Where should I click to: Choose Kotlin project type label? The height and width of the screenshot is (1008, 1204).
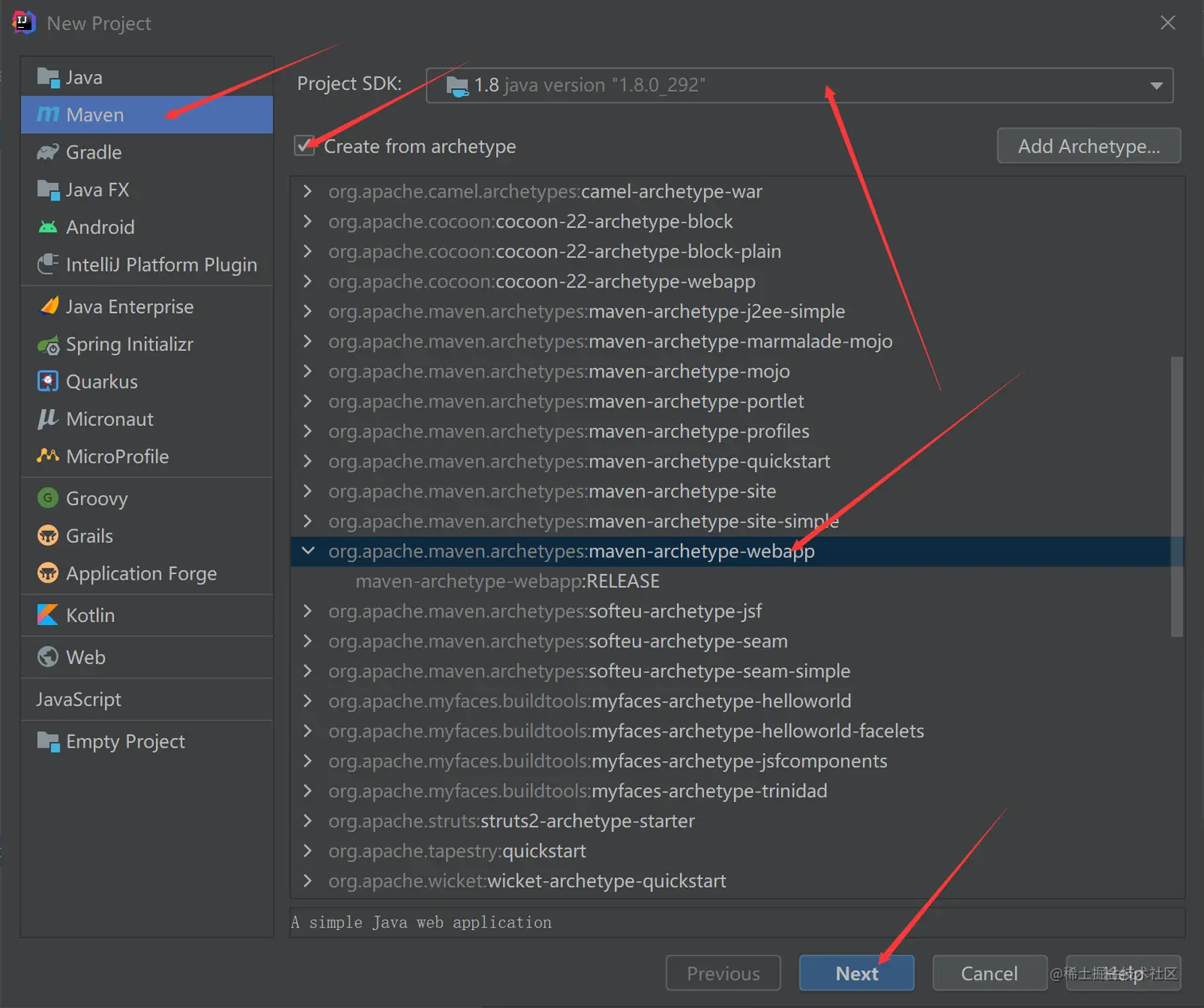[90, 615]
